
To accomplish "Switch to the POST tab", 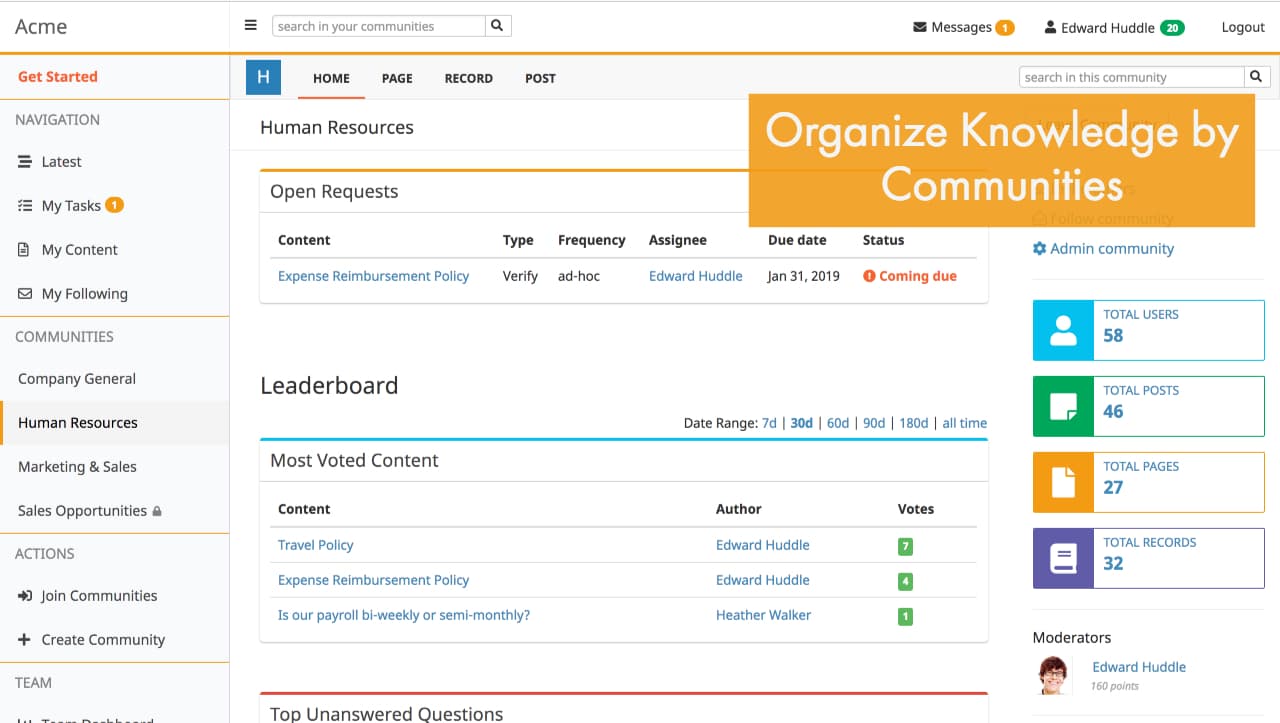I will coord(540,78).
